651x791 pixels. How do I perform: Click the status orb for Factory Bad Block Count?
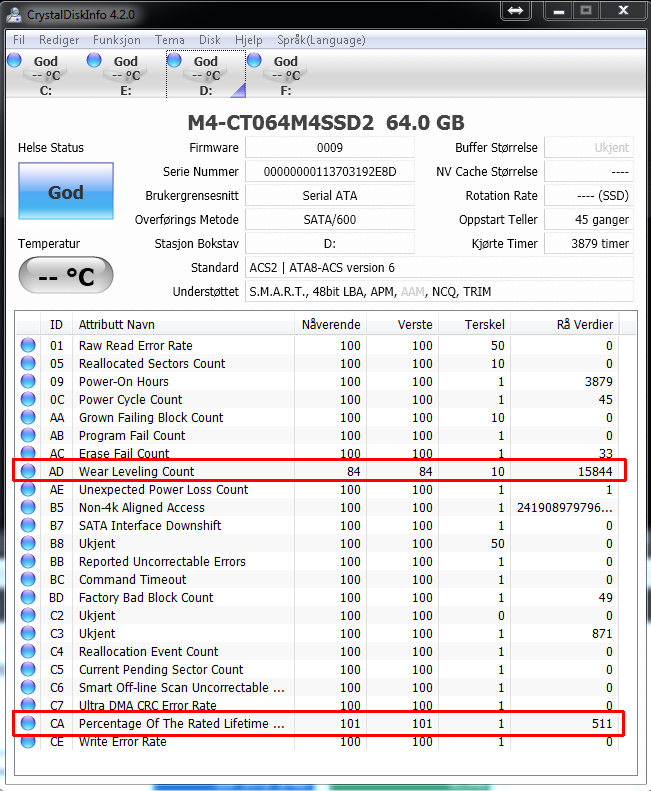click(28, 597)
